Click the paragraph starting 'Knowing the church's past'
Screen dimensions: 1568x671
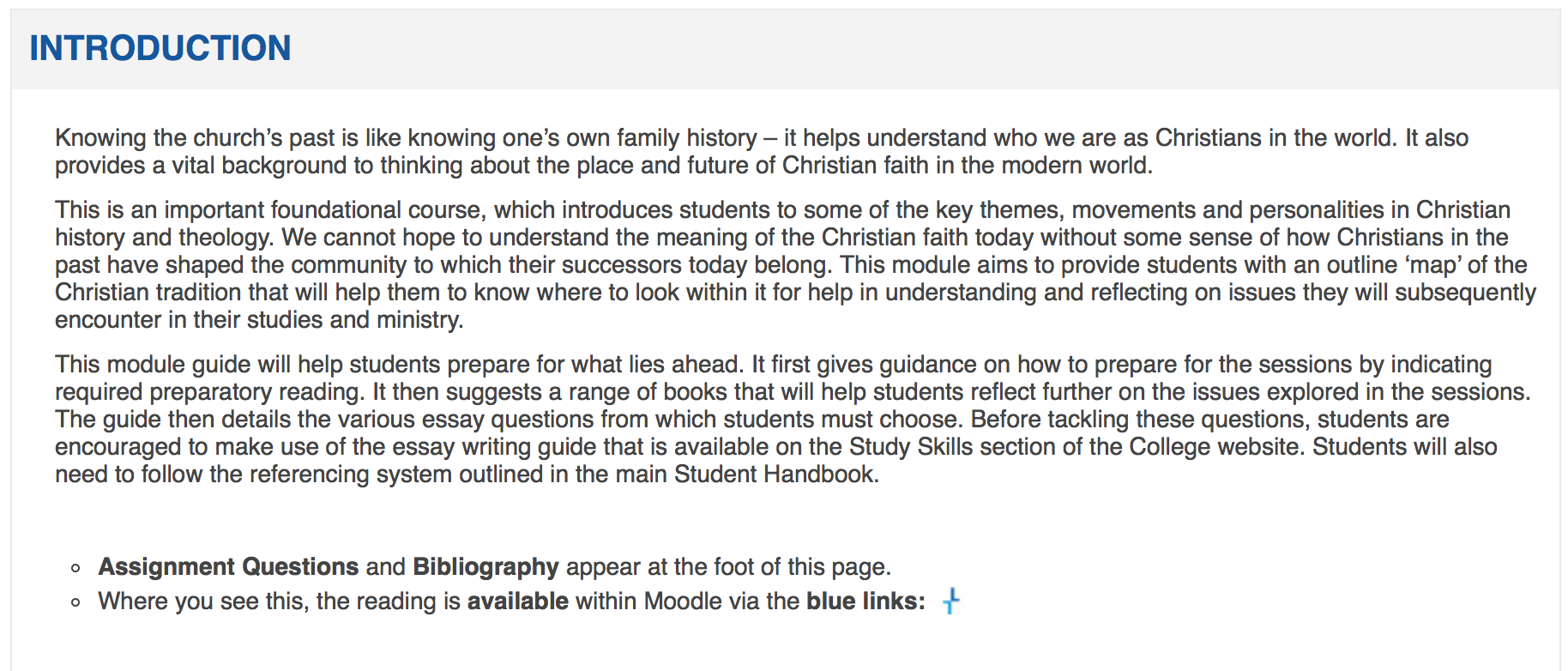[x=762, y=151]
